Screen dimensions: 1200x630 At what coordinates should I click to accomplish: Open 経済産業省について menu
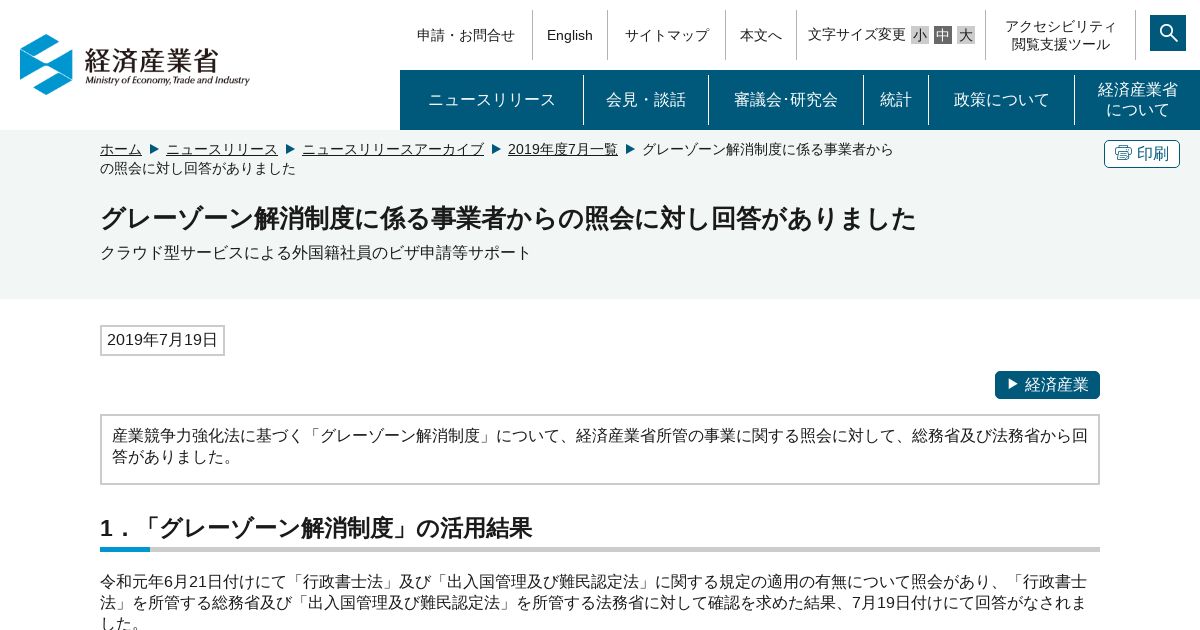pos(1138,100)
